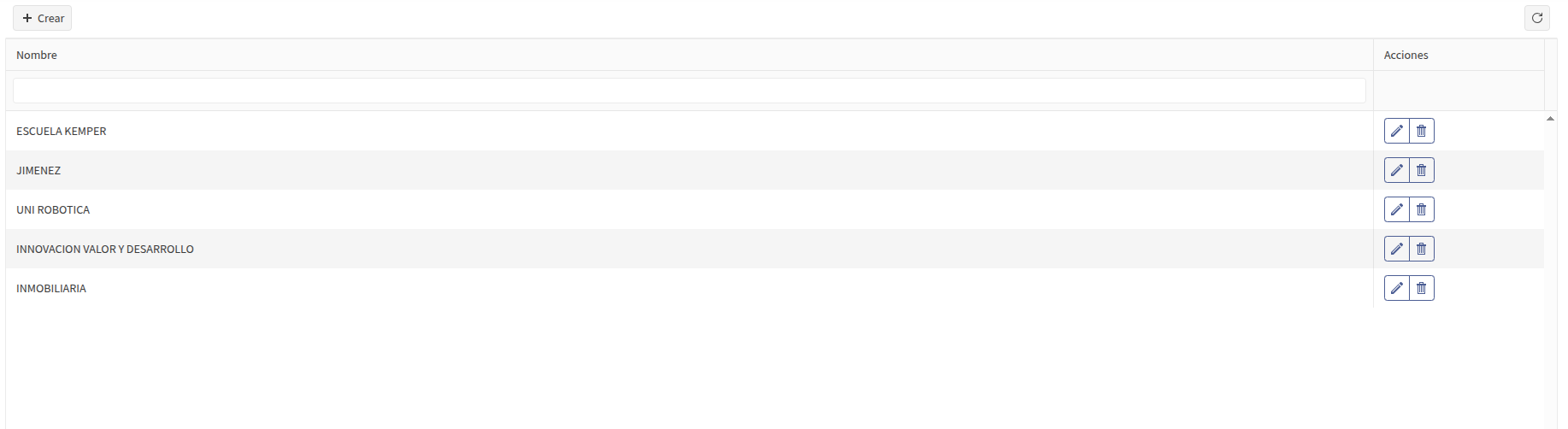Focus the Nombre filter input field
Viewport: 1568px width, 429px height.
(689, 91)
